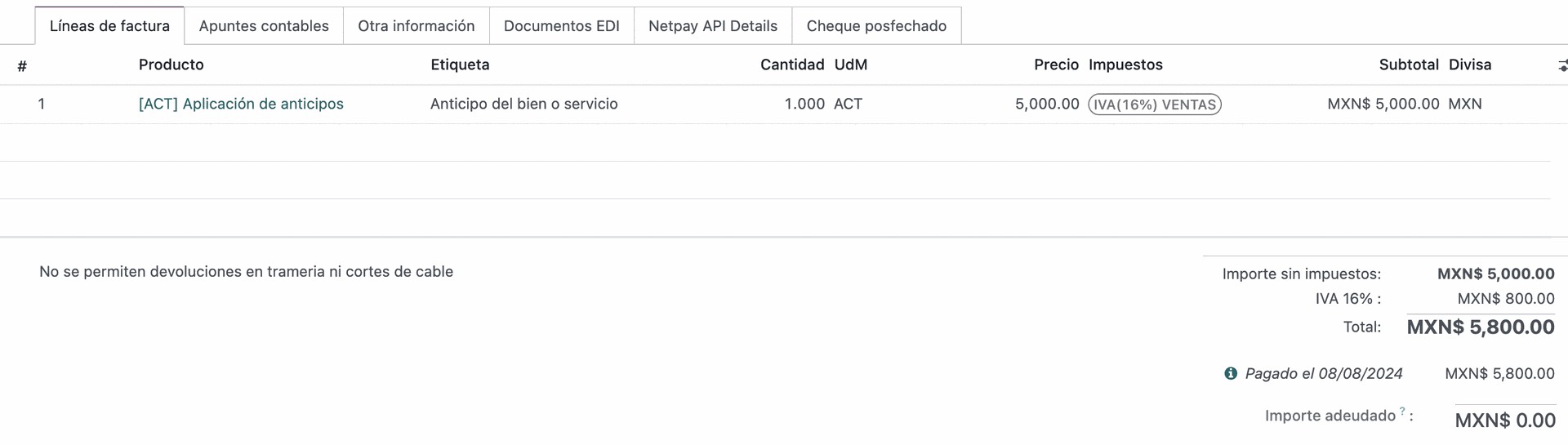
Task: Click the terms note about devoluciones
Action: pyautogui.click(x=246, y=272)
